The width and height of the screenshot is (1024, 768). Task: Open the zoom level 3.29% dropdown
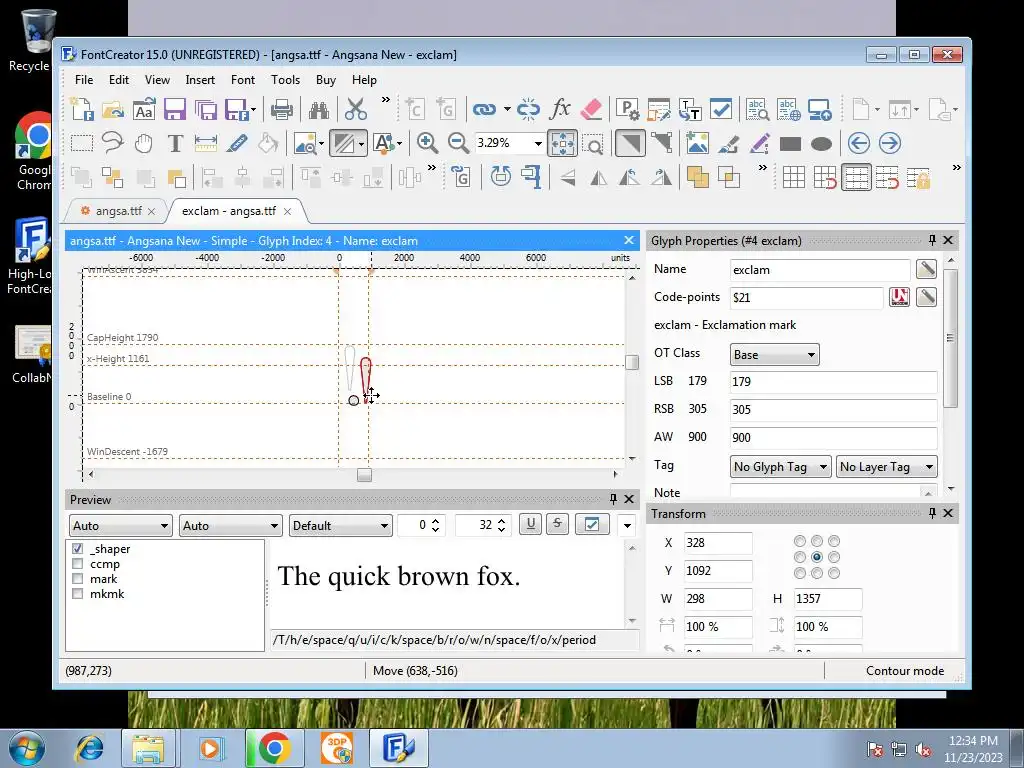[538, 143]
